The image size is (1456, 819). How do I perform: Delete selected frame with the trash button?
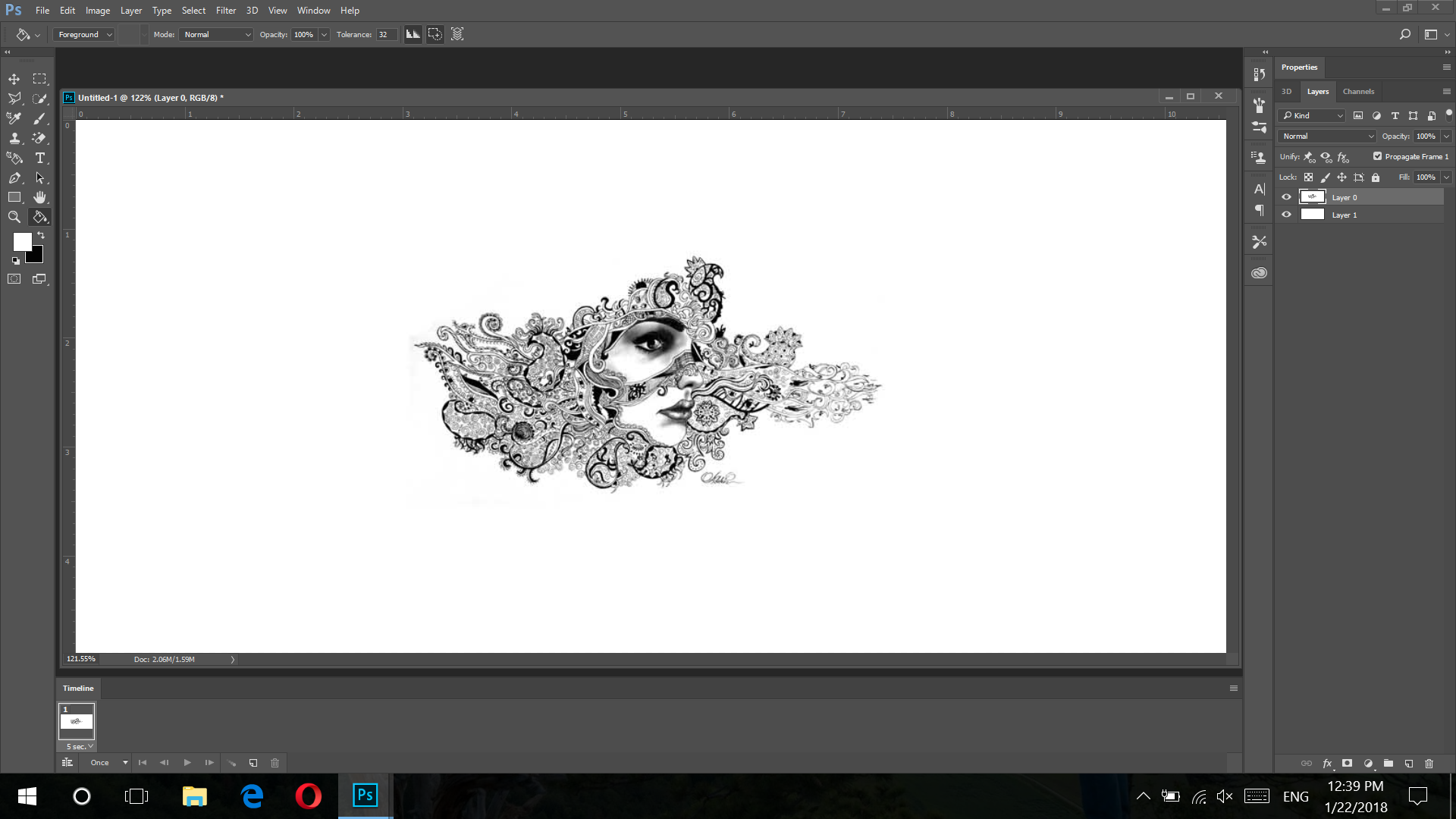[x=275, y=763]
